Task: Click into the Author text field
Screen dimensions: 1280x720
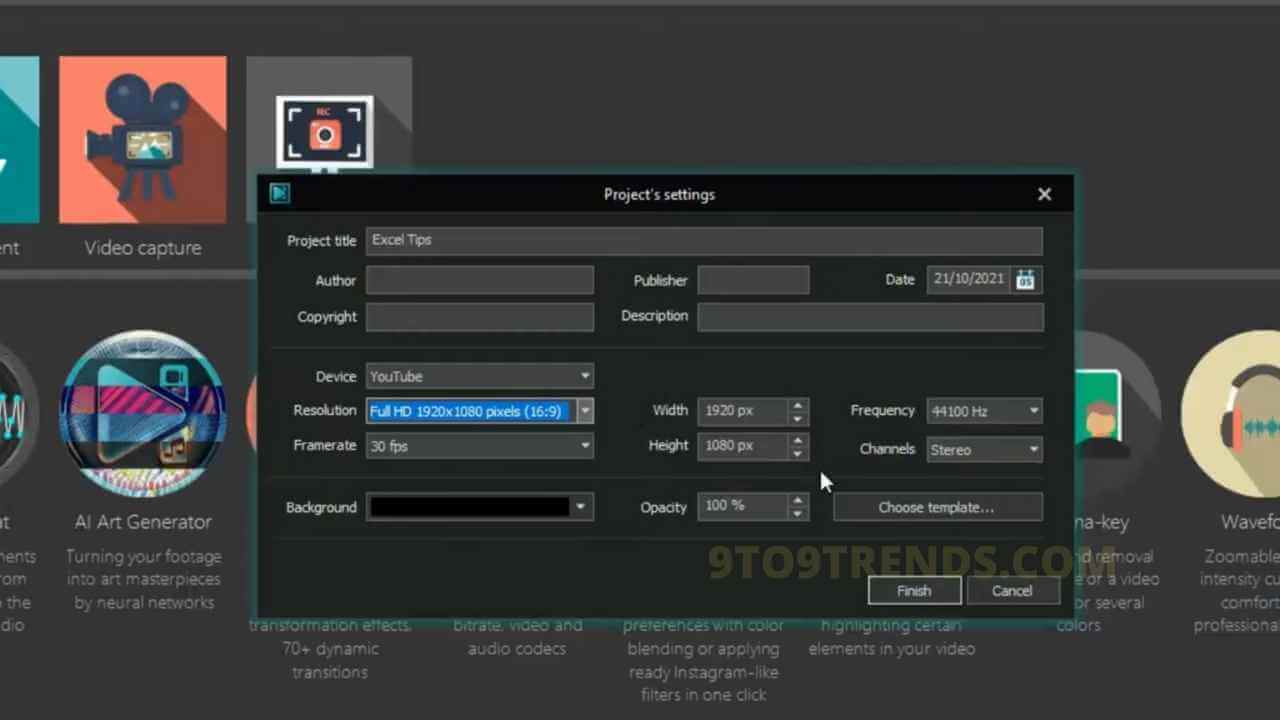Action: (480, 280)
